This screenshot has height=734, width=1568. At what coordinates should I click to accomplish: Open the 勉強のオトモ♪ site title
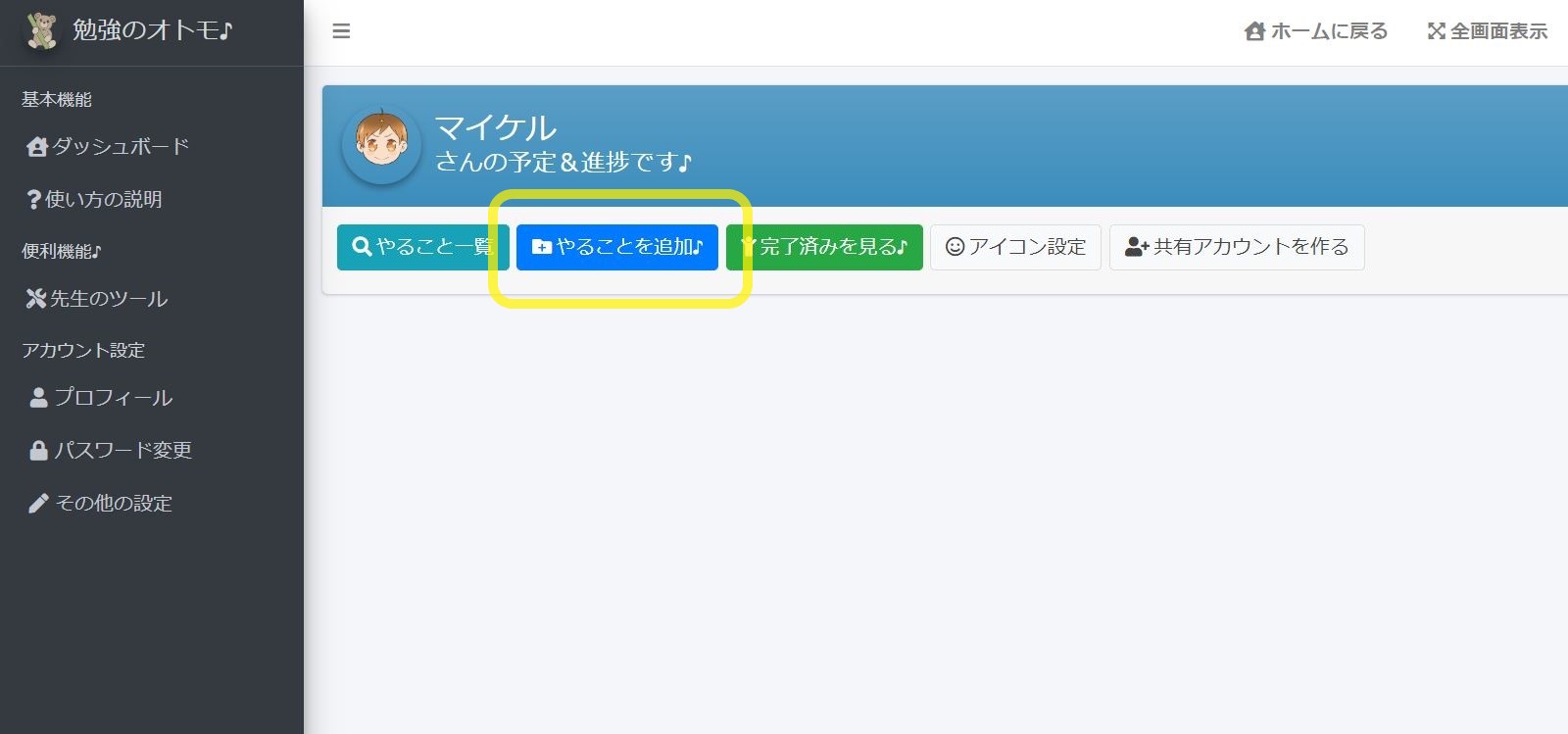pyautogui.click(x=152, y=30)
